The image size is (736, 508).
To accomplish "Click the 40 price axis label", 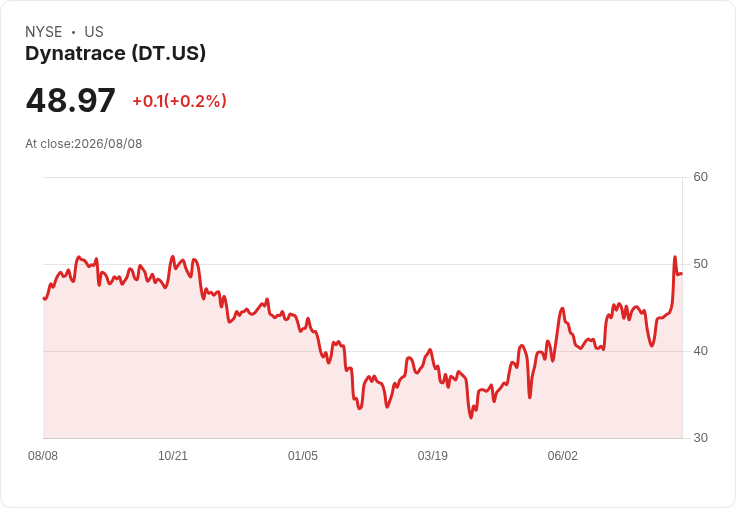I will (700, 351).
